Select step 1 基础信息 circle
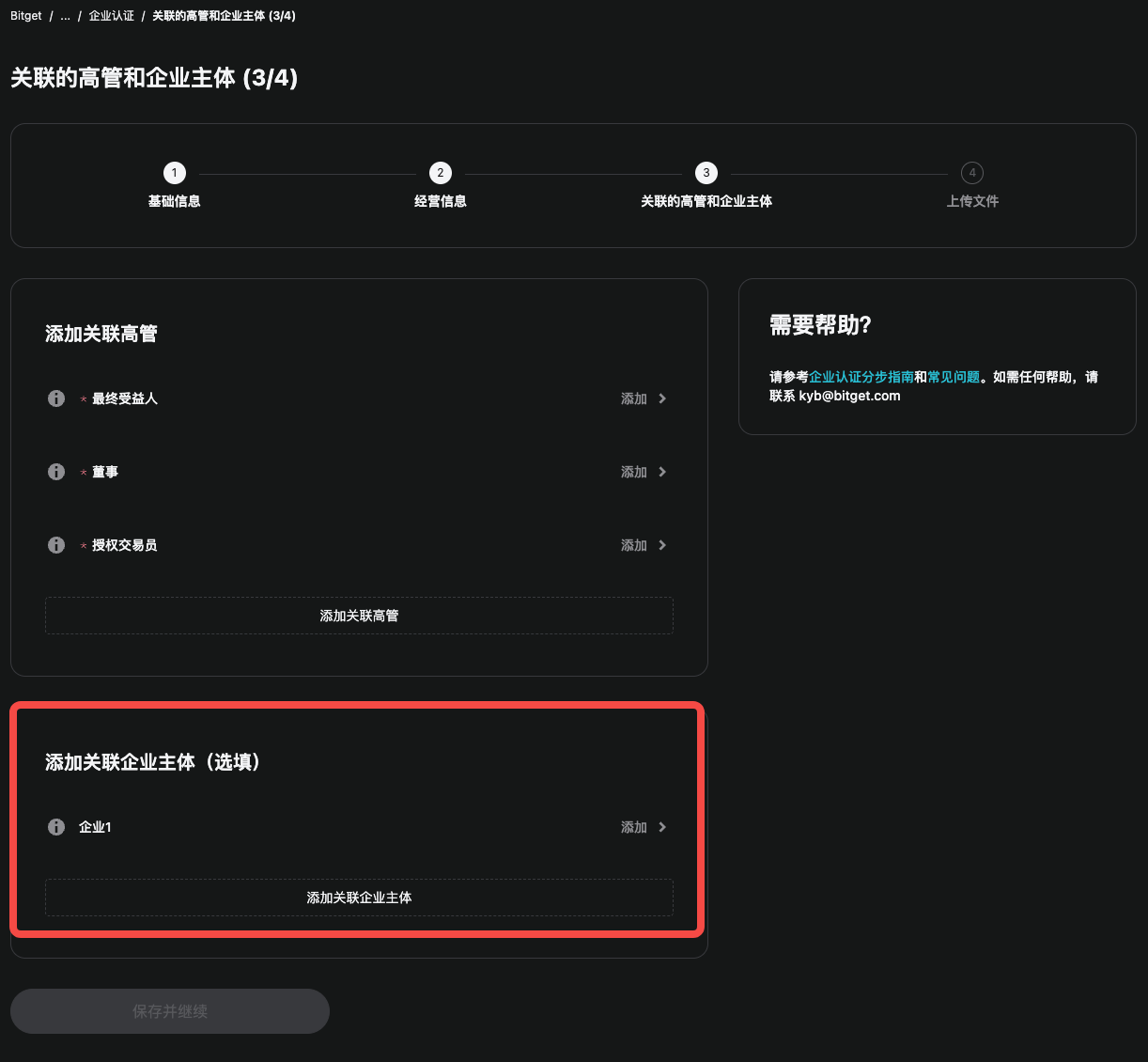Viewport: 1148px width, 1062px height. (x=174, y=173)
